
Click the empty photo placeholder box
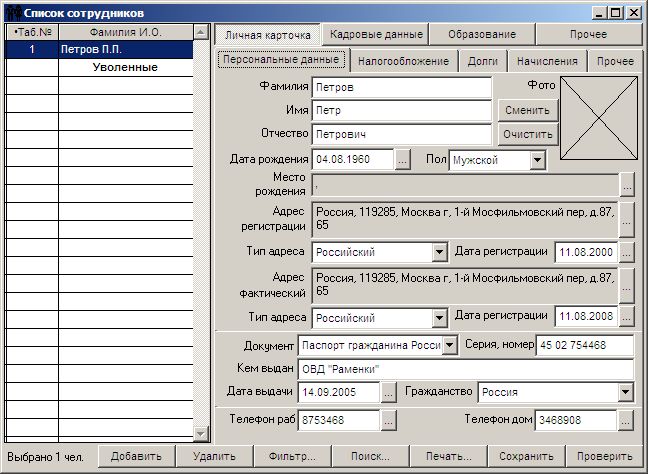[x=596, y=113]
